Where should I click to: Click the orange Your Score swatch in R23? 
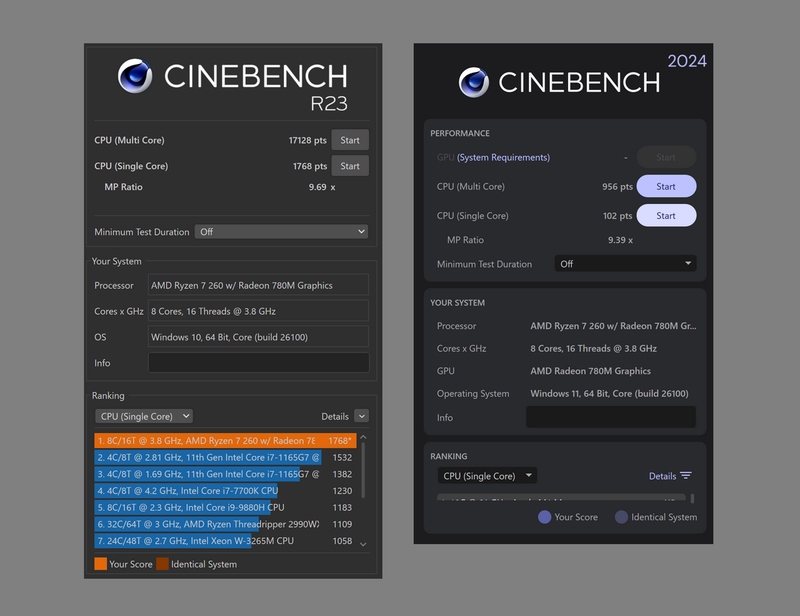click(100, 564)
